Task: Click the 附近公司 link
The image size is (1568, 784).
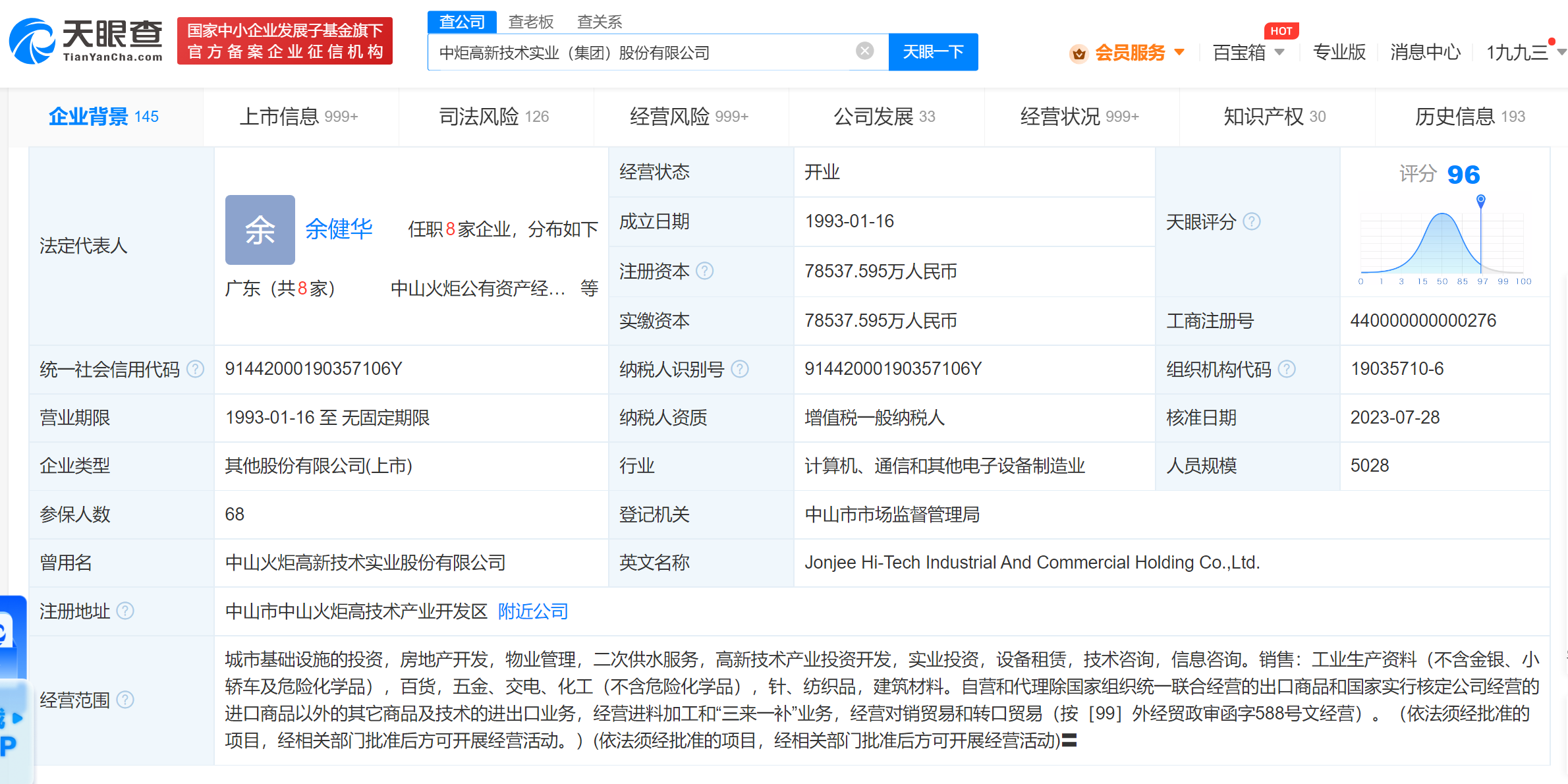Action: 533,611
